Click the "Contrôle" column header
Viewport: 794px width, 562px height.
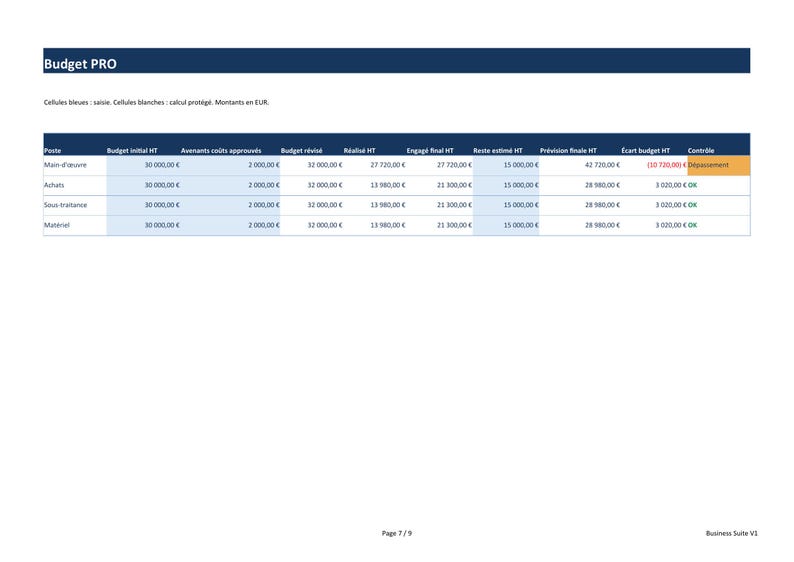click(x=701, y=150)
